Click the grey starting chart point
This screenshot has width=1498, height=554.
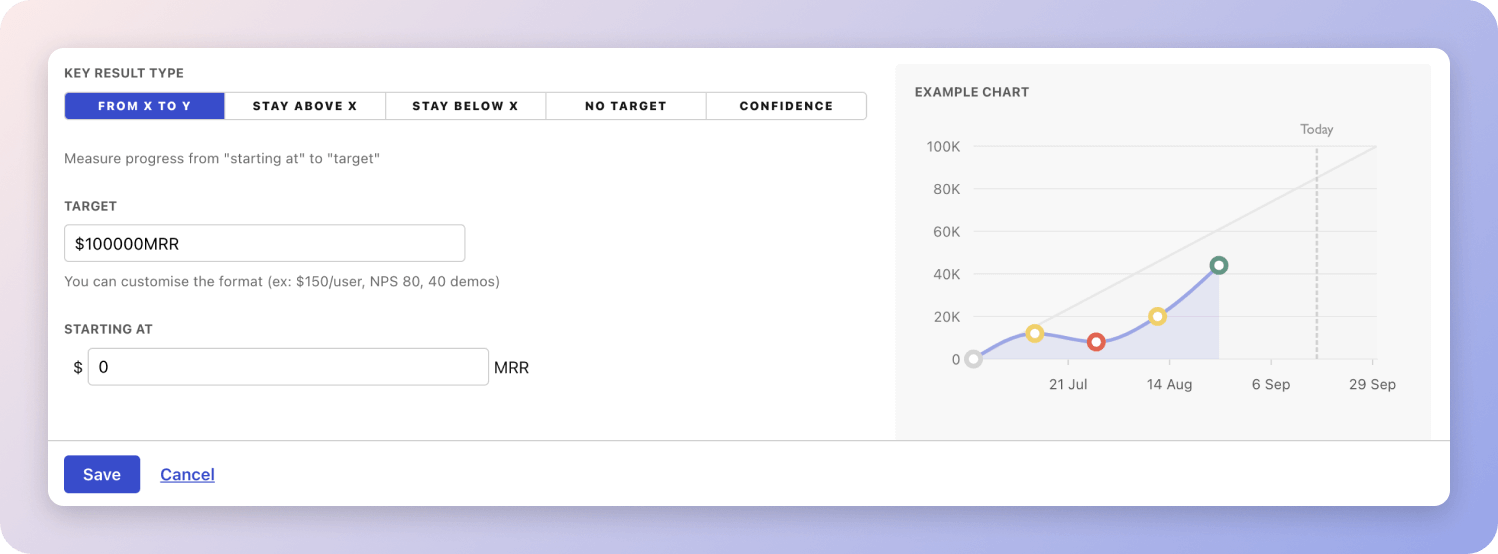click(x=973, y=359)
